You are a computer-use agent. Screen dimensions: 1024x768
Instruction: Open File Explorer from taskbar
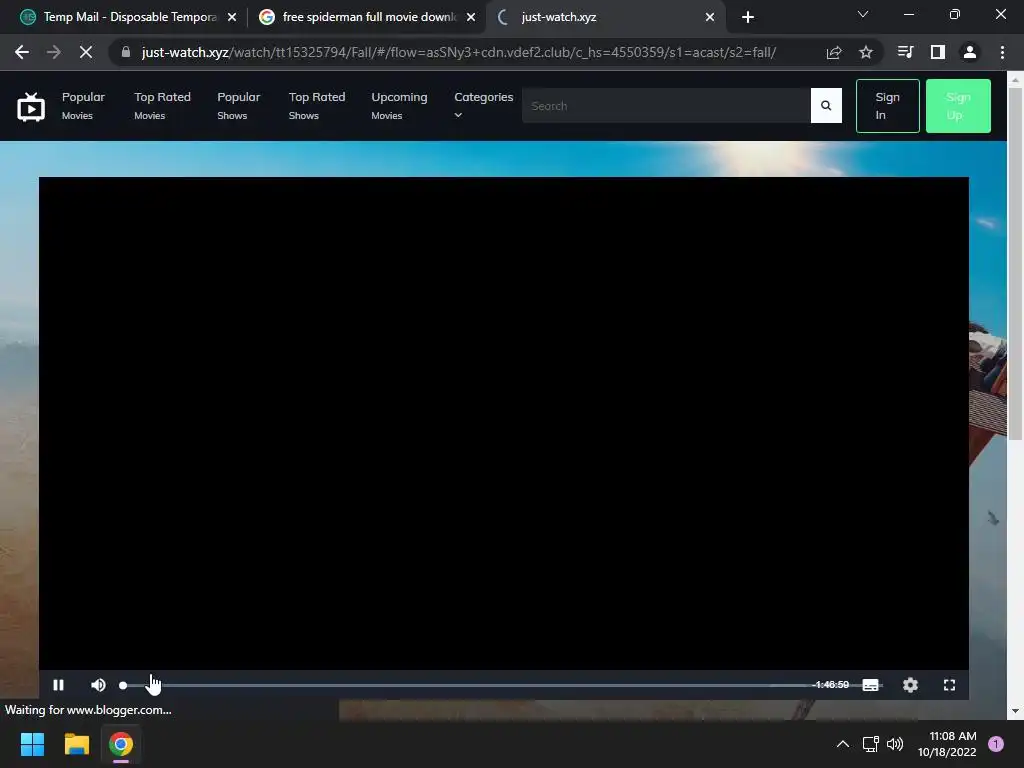click(x=76, y=744)
